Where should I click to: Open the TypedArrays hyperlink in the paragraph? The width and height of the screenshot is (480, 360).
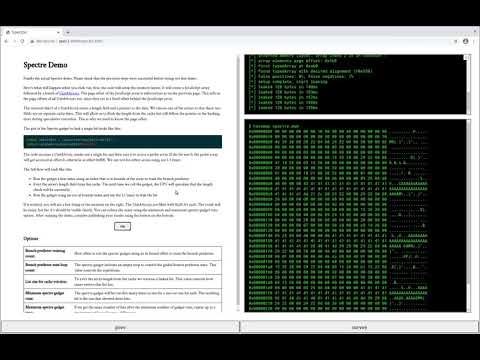coord(69,93)
